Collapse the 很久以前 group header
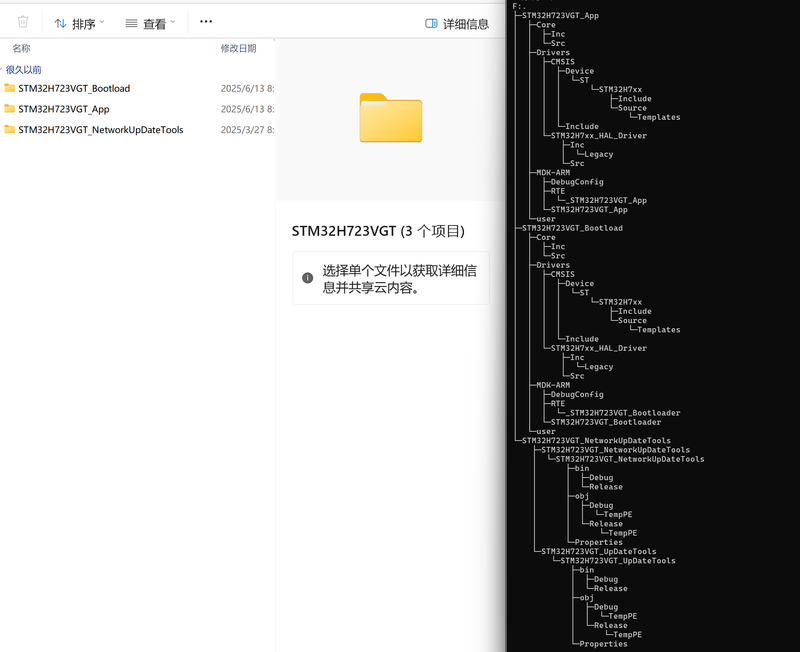800x652 pixels. point(23,70)
